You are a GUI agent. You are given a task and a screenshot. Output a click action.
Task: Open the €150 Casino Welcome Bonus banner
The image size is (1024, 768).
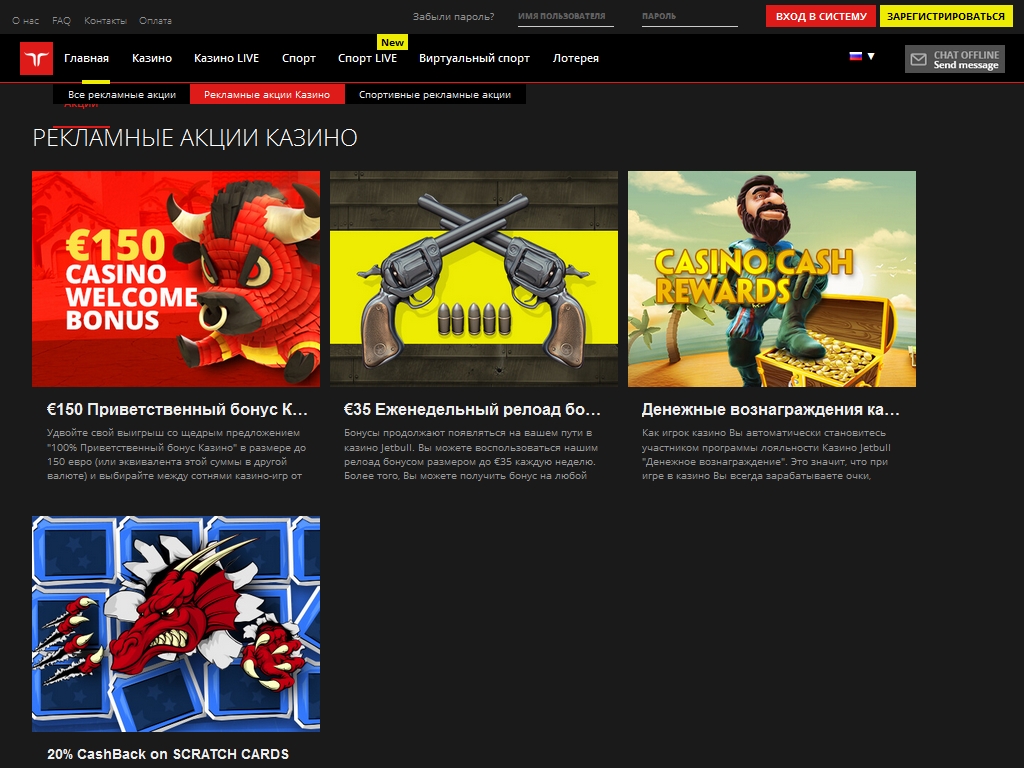(176, 279)
